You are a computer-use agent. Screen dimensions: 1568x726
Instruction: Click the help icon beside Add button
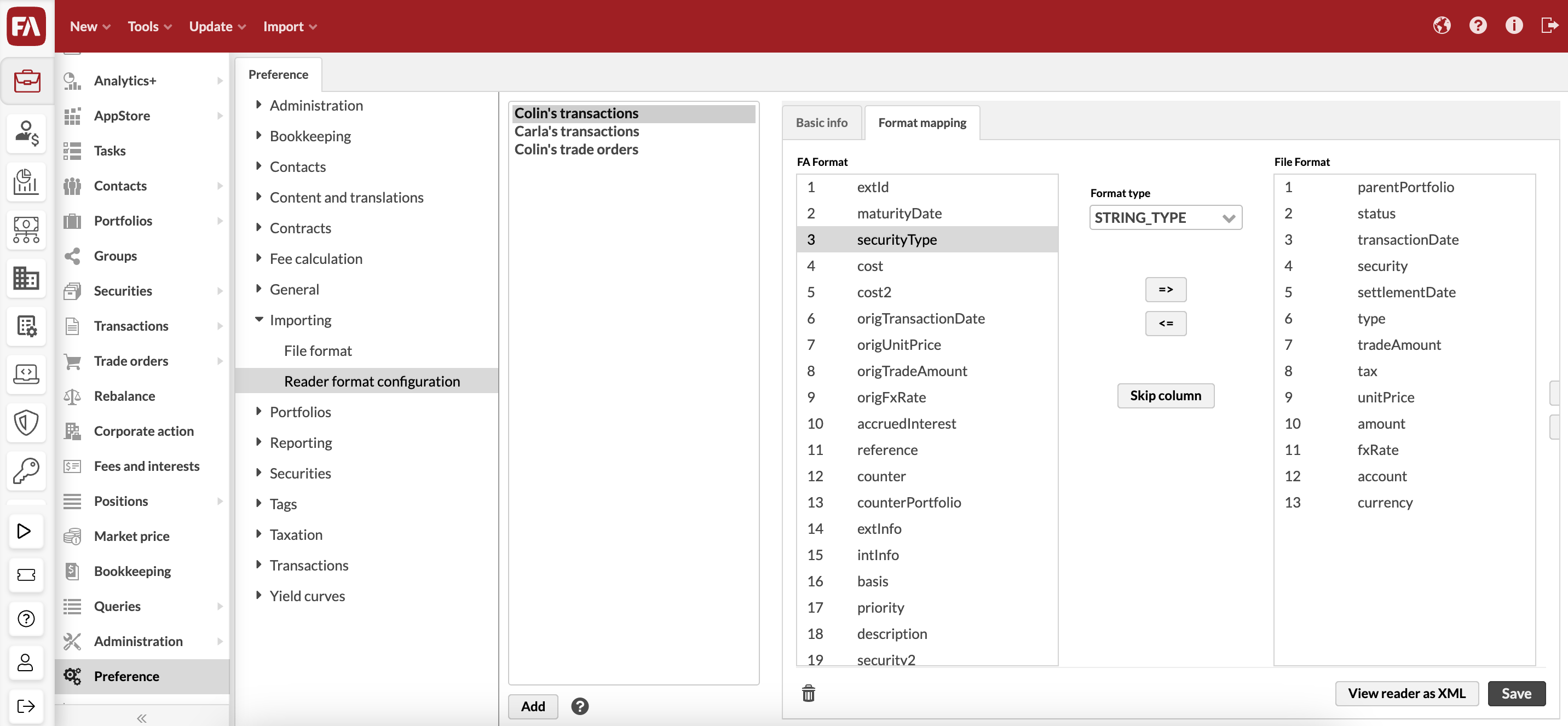pos(579,706)
